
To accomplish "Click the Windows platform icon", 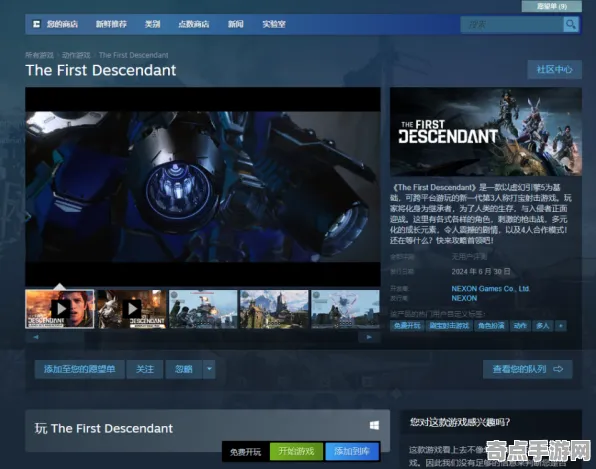I will pyautogui.click(x=374, y=425).
